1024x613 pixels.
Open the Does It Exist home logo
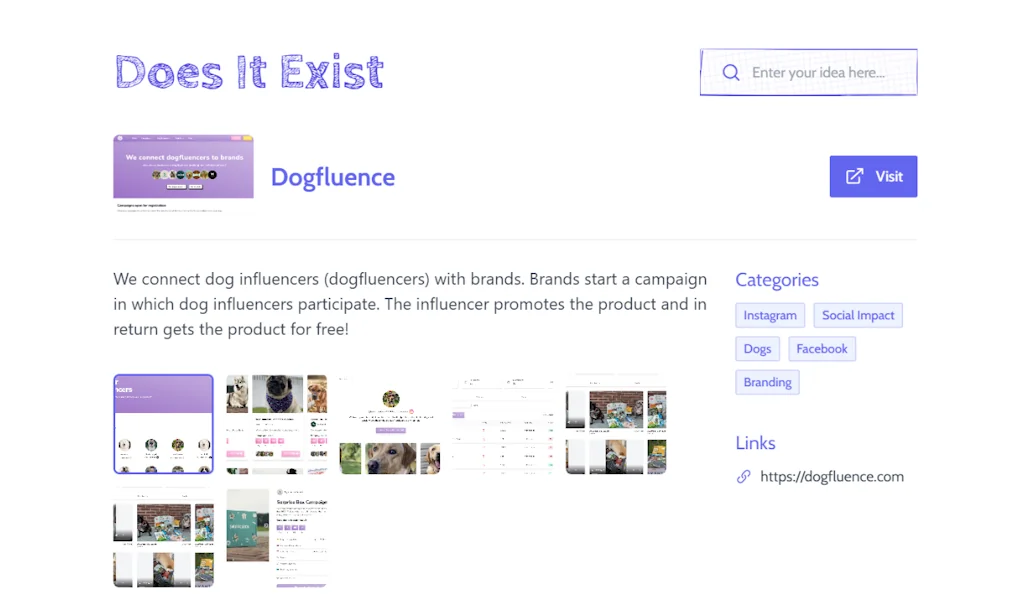(x=249, y=72)
